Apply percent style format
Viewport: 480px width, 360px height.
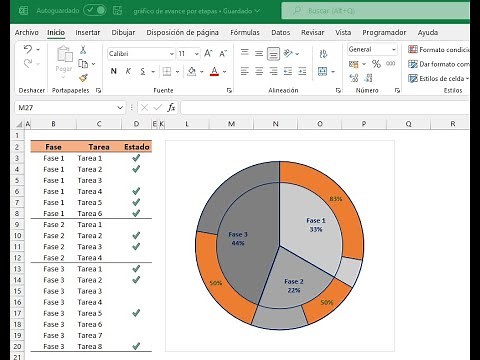(x=376, y=64)
